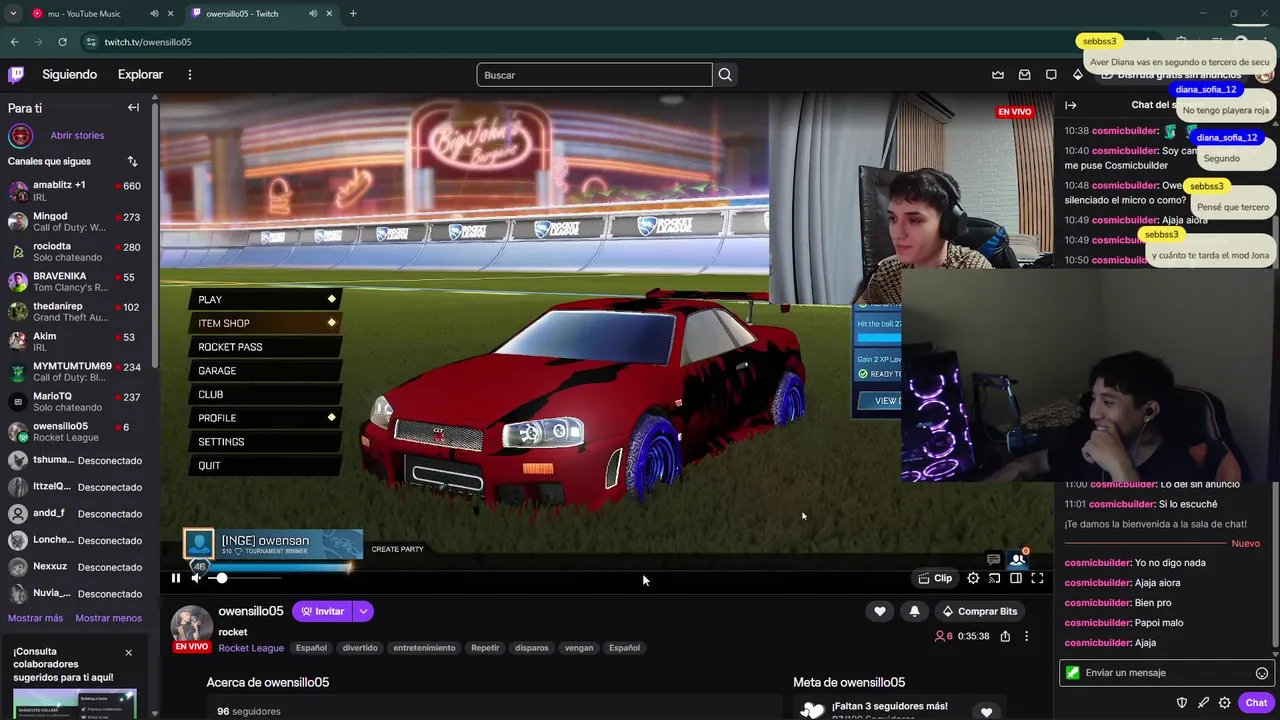Go back in browser history
Screen dimensions: 1280x720
point(14,42)
